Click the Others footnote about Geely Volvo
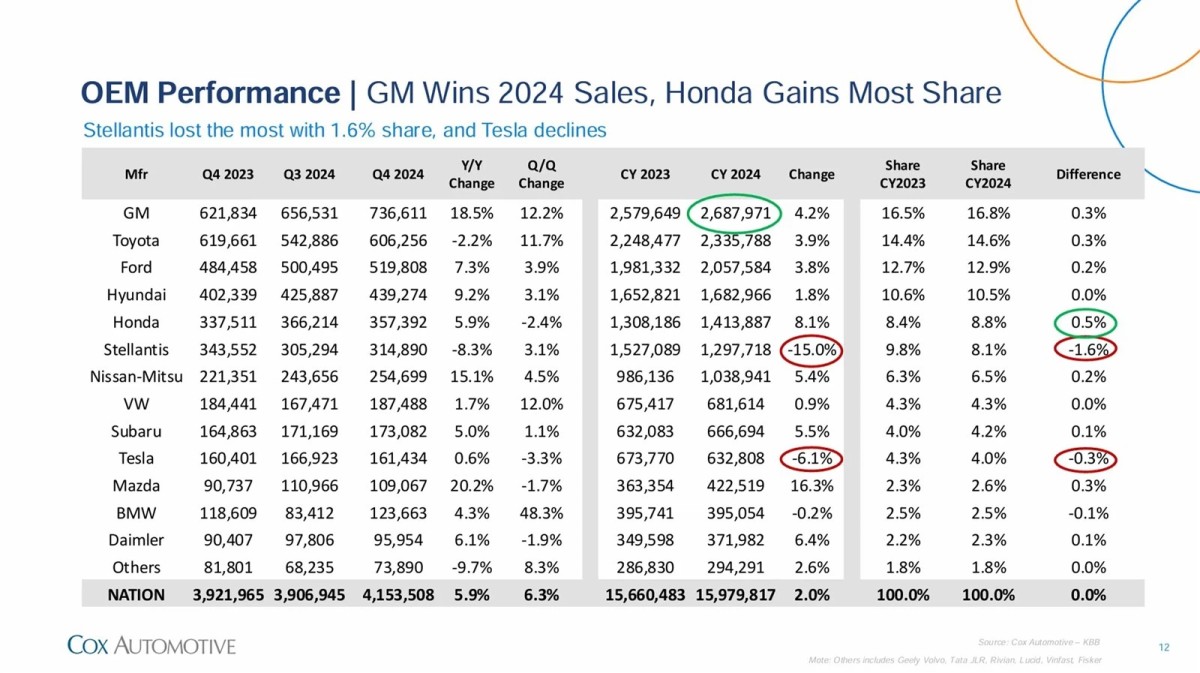Viewport: 1200px width, 673px height. 954,661
